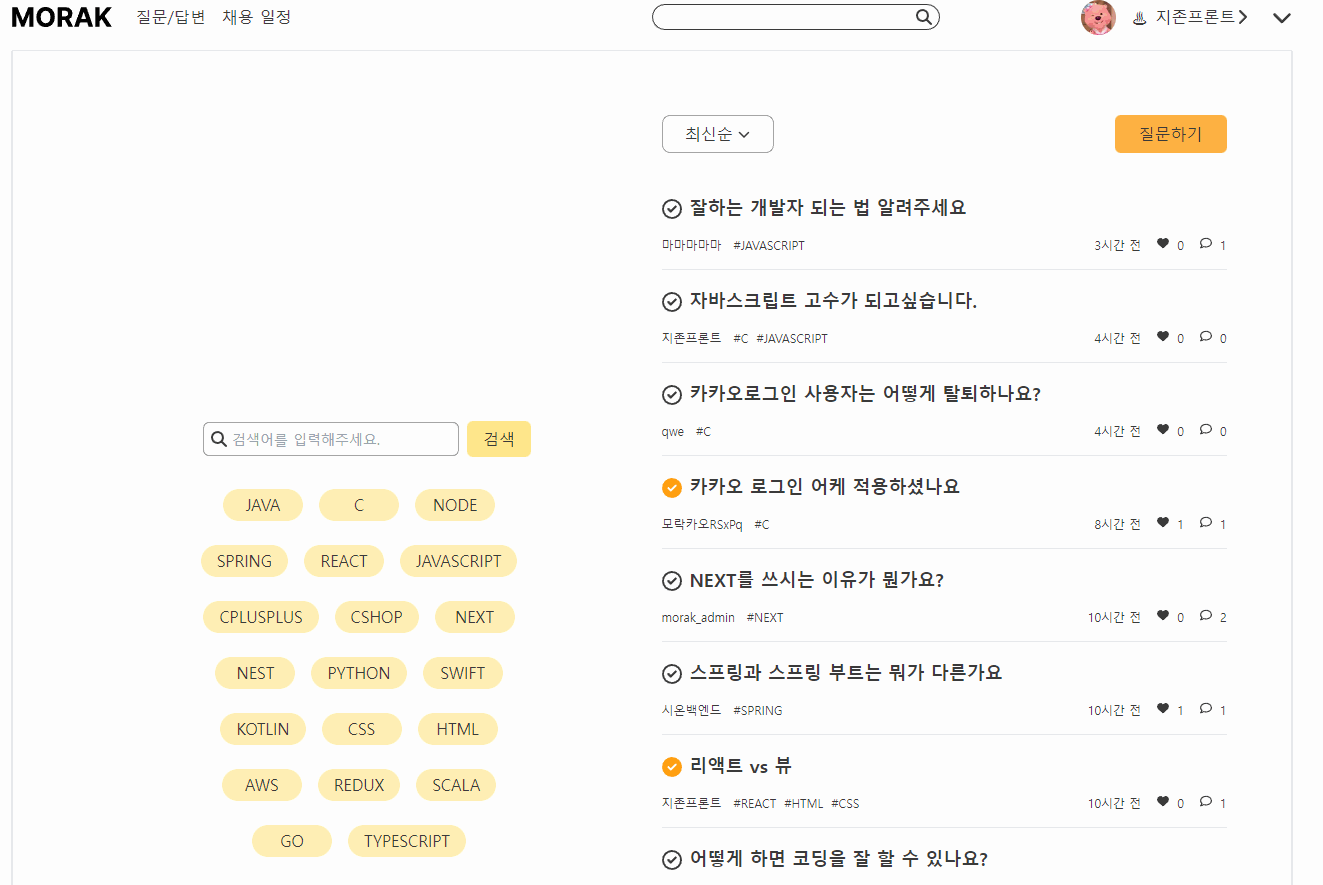Click author name 마마마마마
The image size is (1323, 885).
[691, 245]
